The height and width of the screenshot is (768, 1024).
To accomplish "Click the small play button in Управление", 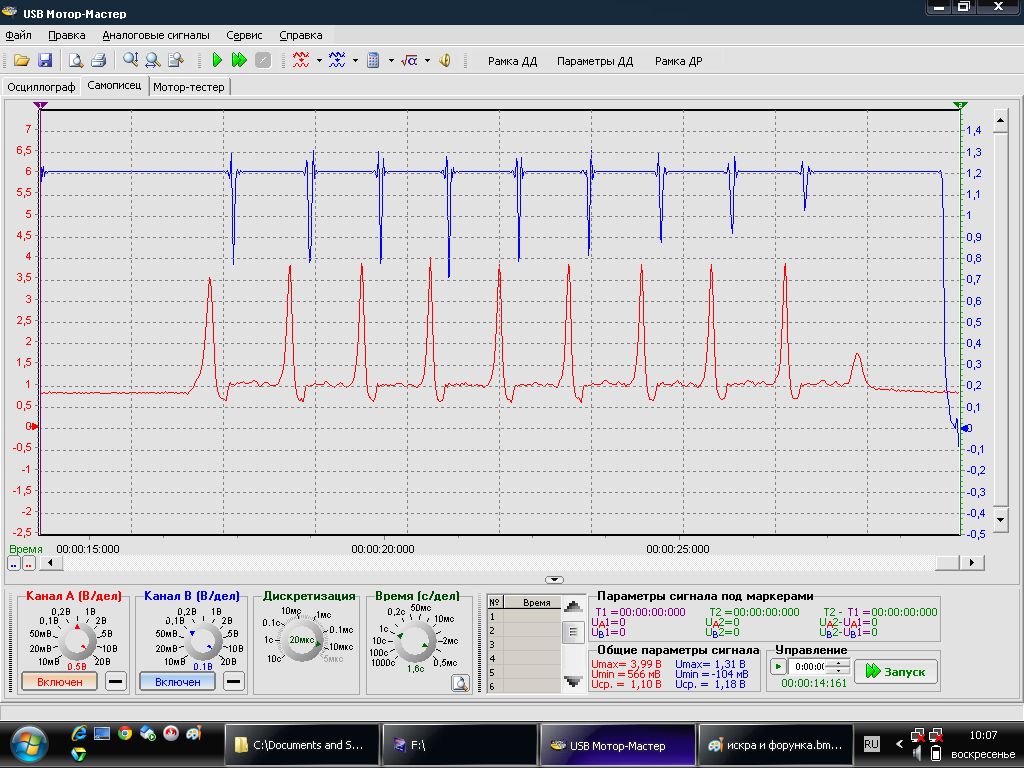I will pos(778,667).
